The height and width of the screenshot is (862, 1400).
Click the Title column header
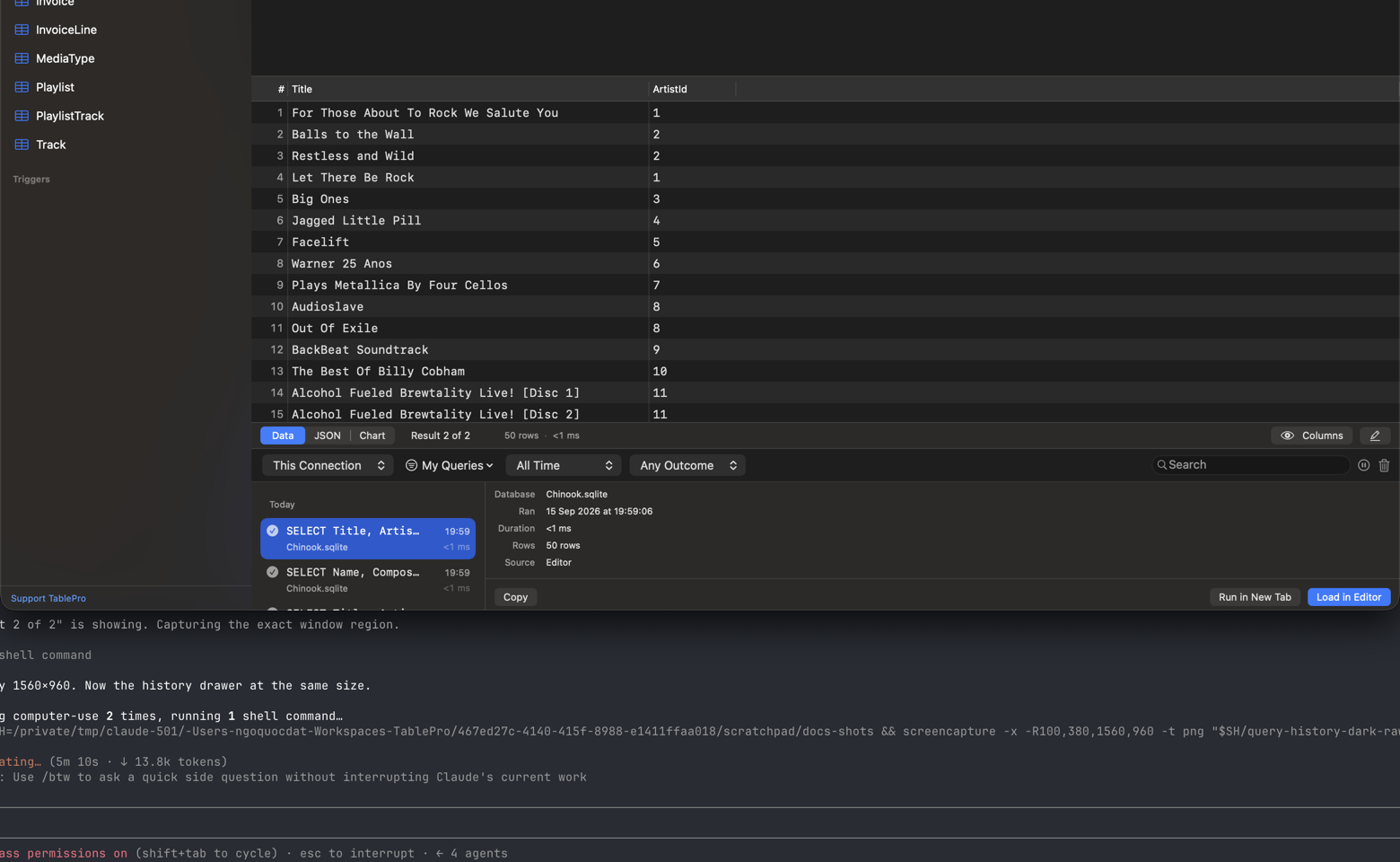coord(468,89)
